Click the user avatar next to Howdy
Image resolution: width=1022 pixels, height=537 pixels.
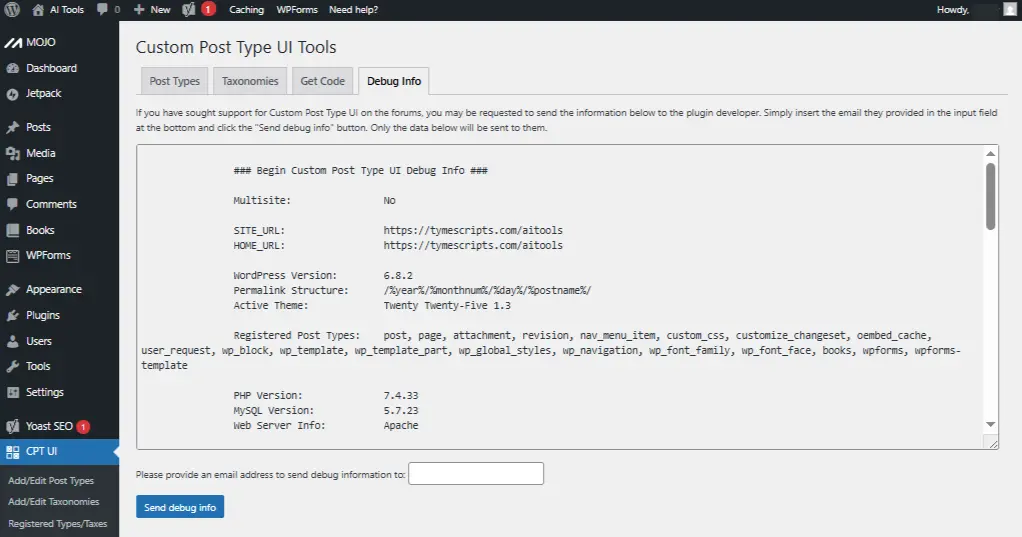[1008, 9]
